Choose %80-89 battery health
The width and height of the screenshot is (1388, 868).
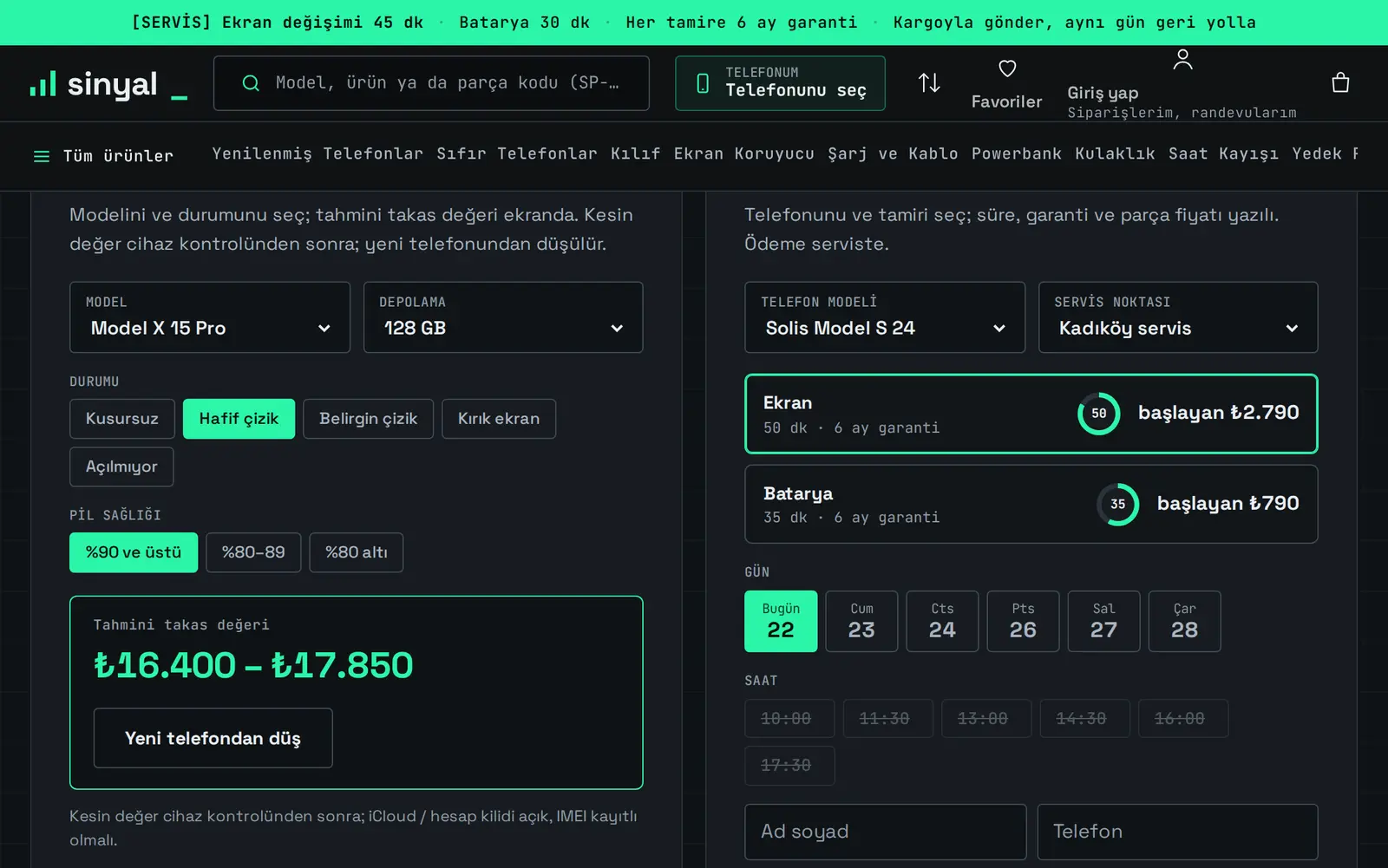point(253,552)
